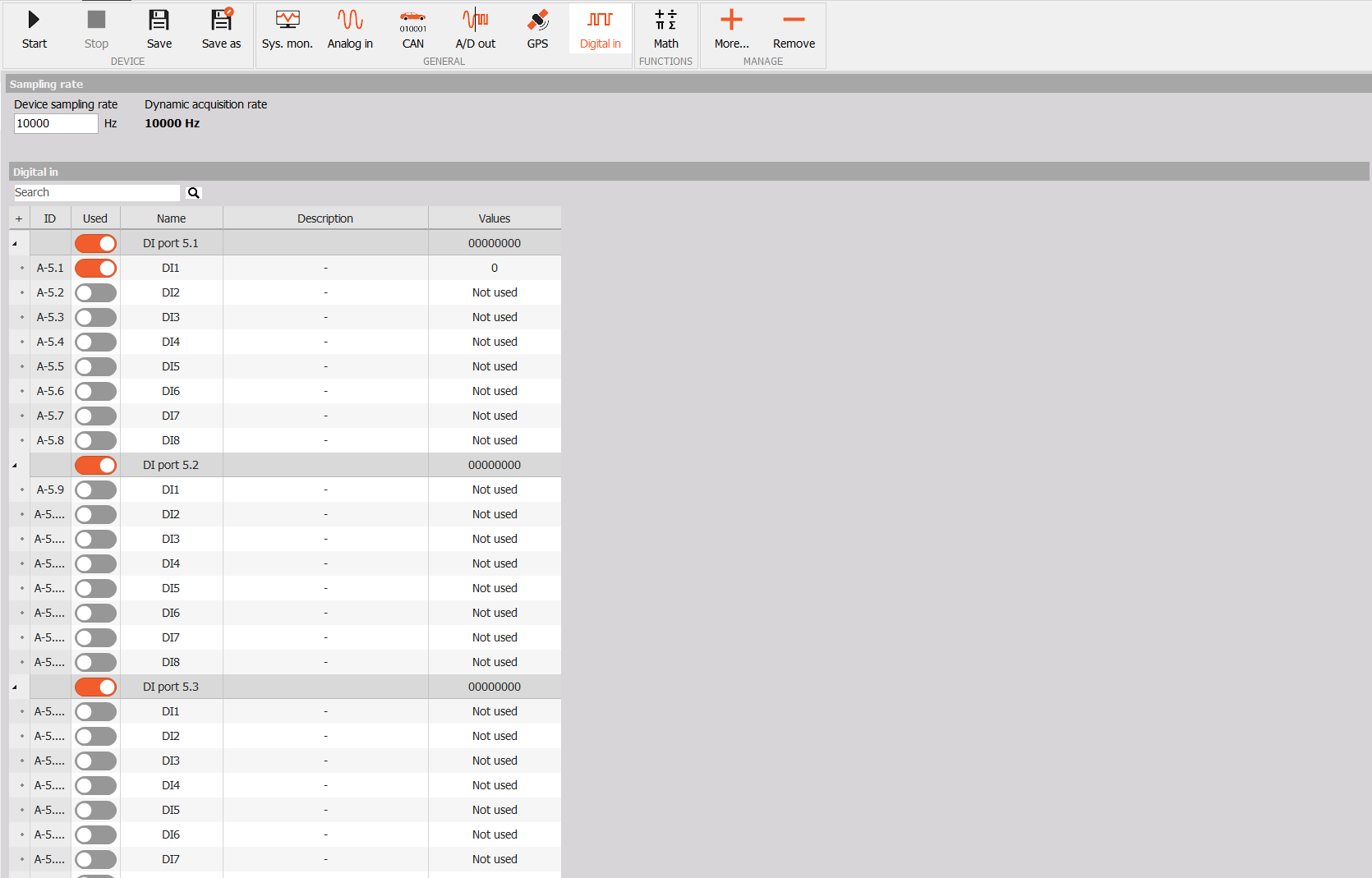Enable channel A-5.9 DI1
This screenshot has height=878, width=1372.
(x=95, y=490)
